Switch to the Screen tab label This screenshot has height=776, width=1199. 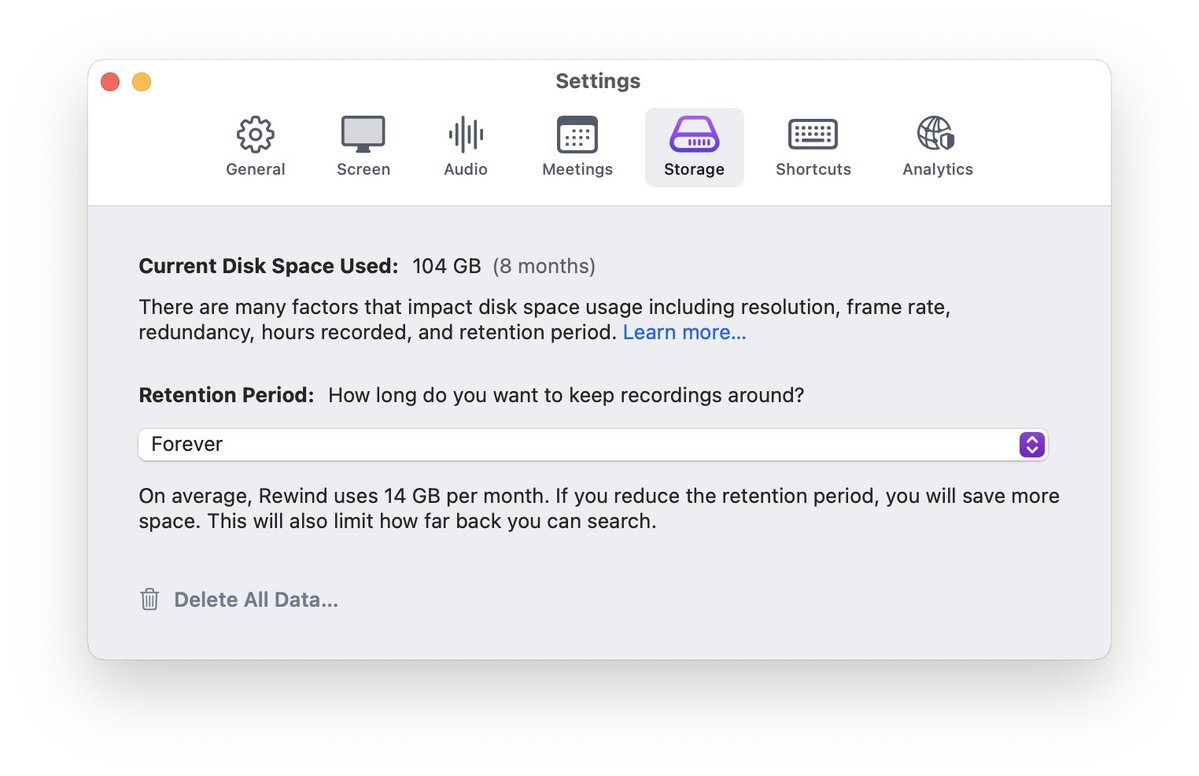363,170
